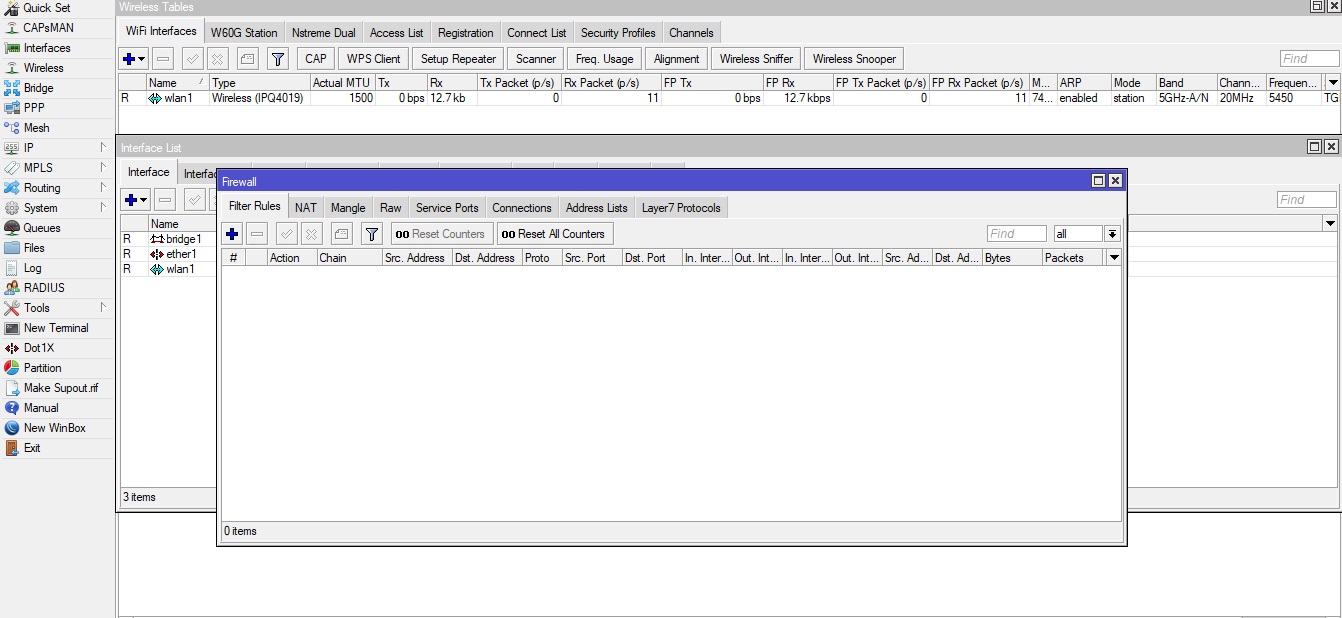
Task: Expand the Routing submenu
Action: pos(56,188)
